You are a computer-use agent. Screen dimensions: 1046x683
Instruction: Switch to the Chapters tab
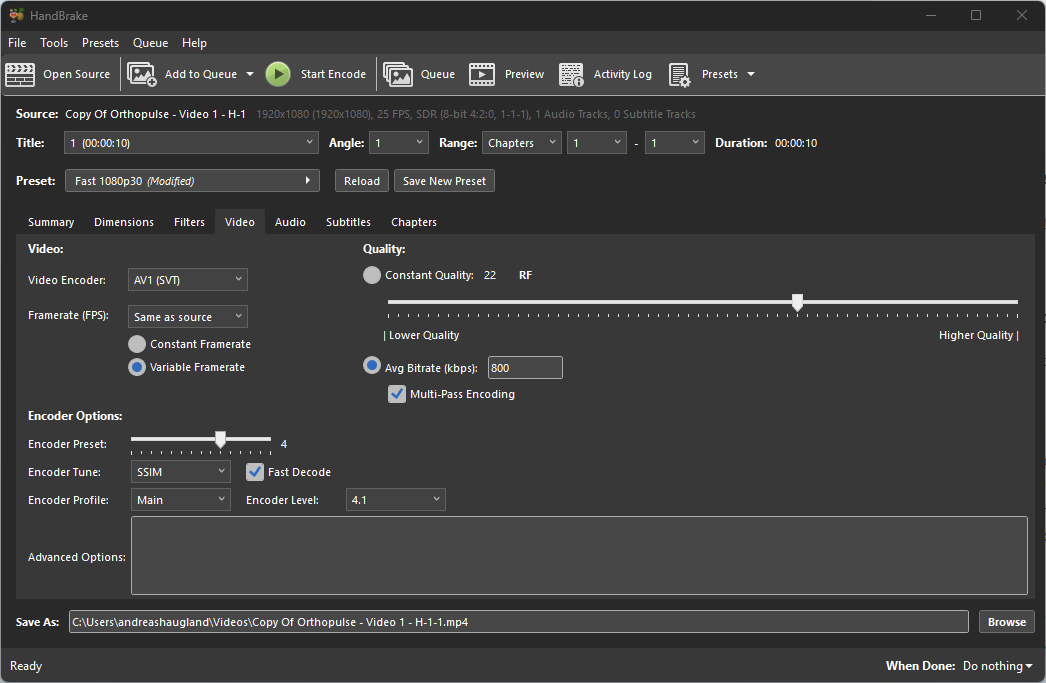point(414,222)
